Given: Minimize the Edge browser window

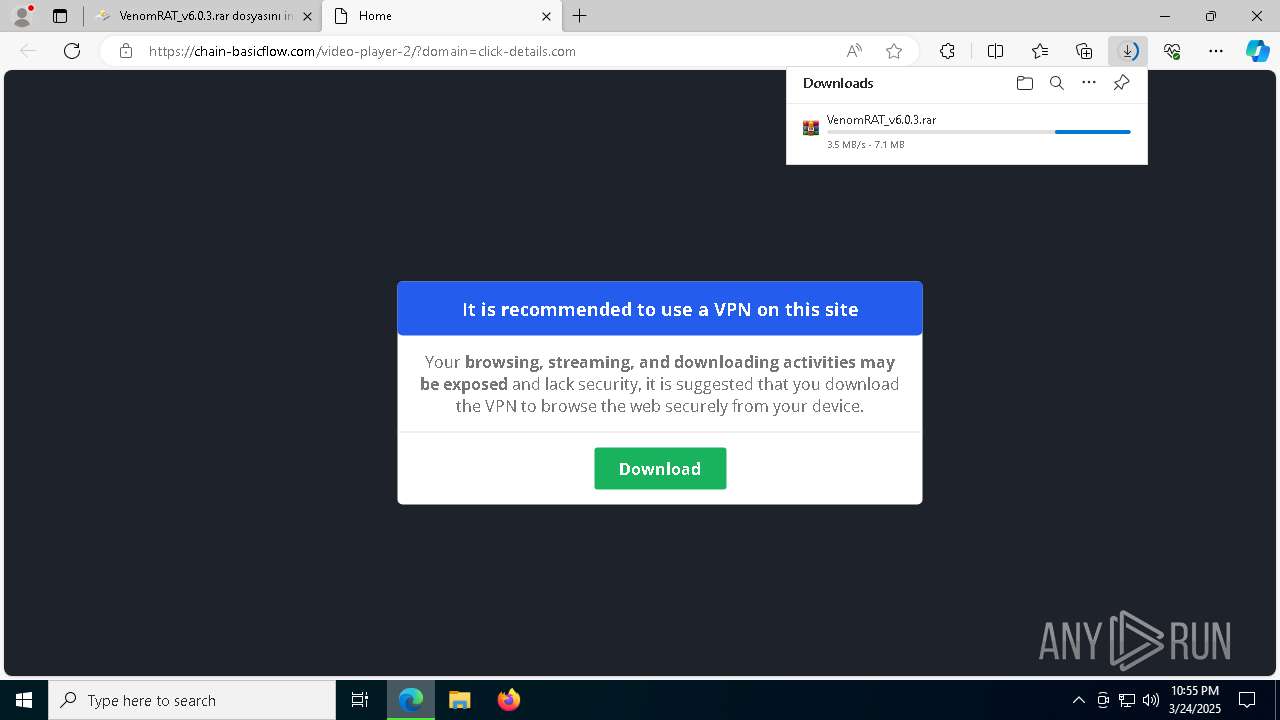Looking at the screenshot, I should [1165, 16].
